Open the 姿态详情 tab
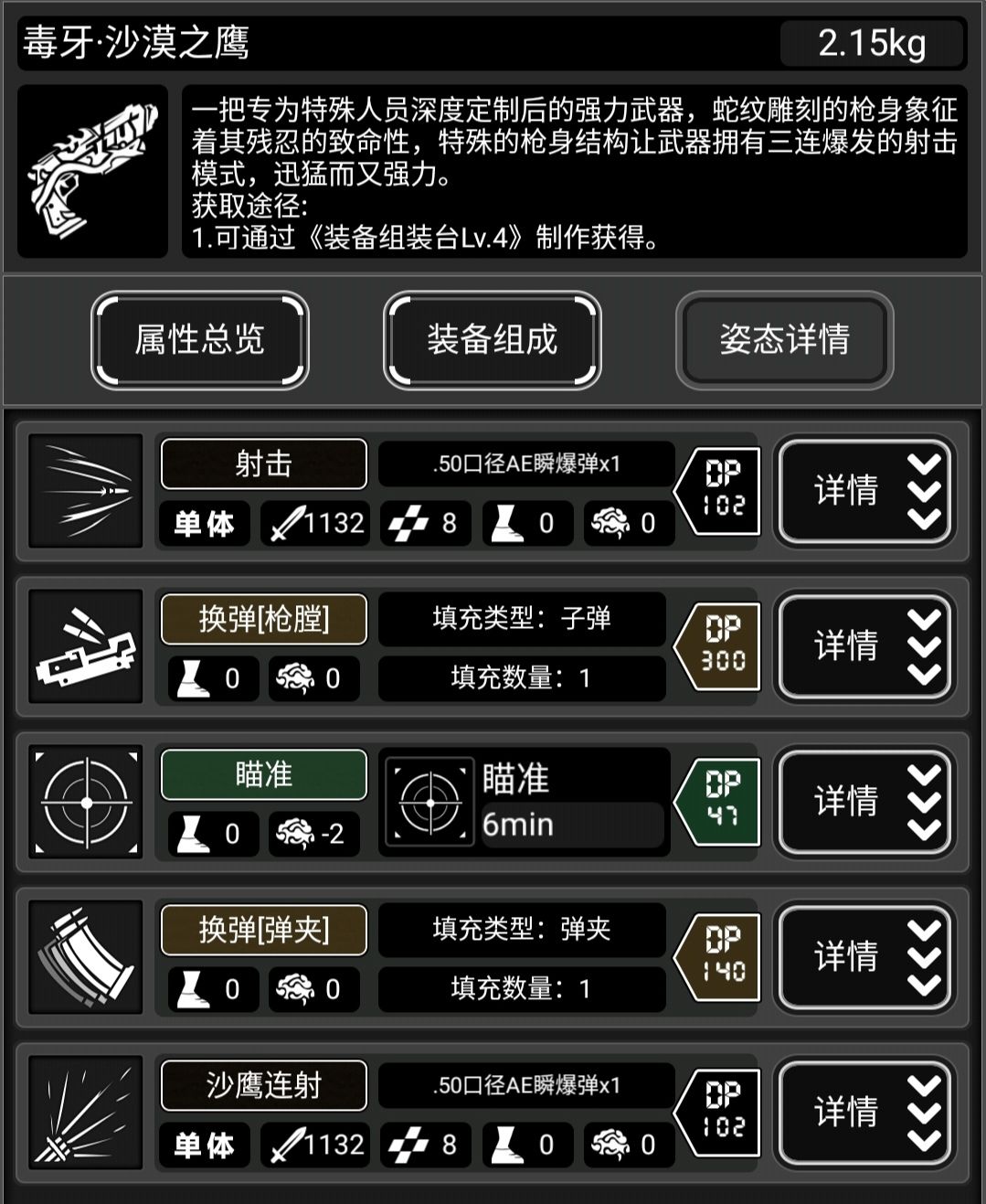The width and height of the screenshot is (986, 1204). click(x=785, y=340)
